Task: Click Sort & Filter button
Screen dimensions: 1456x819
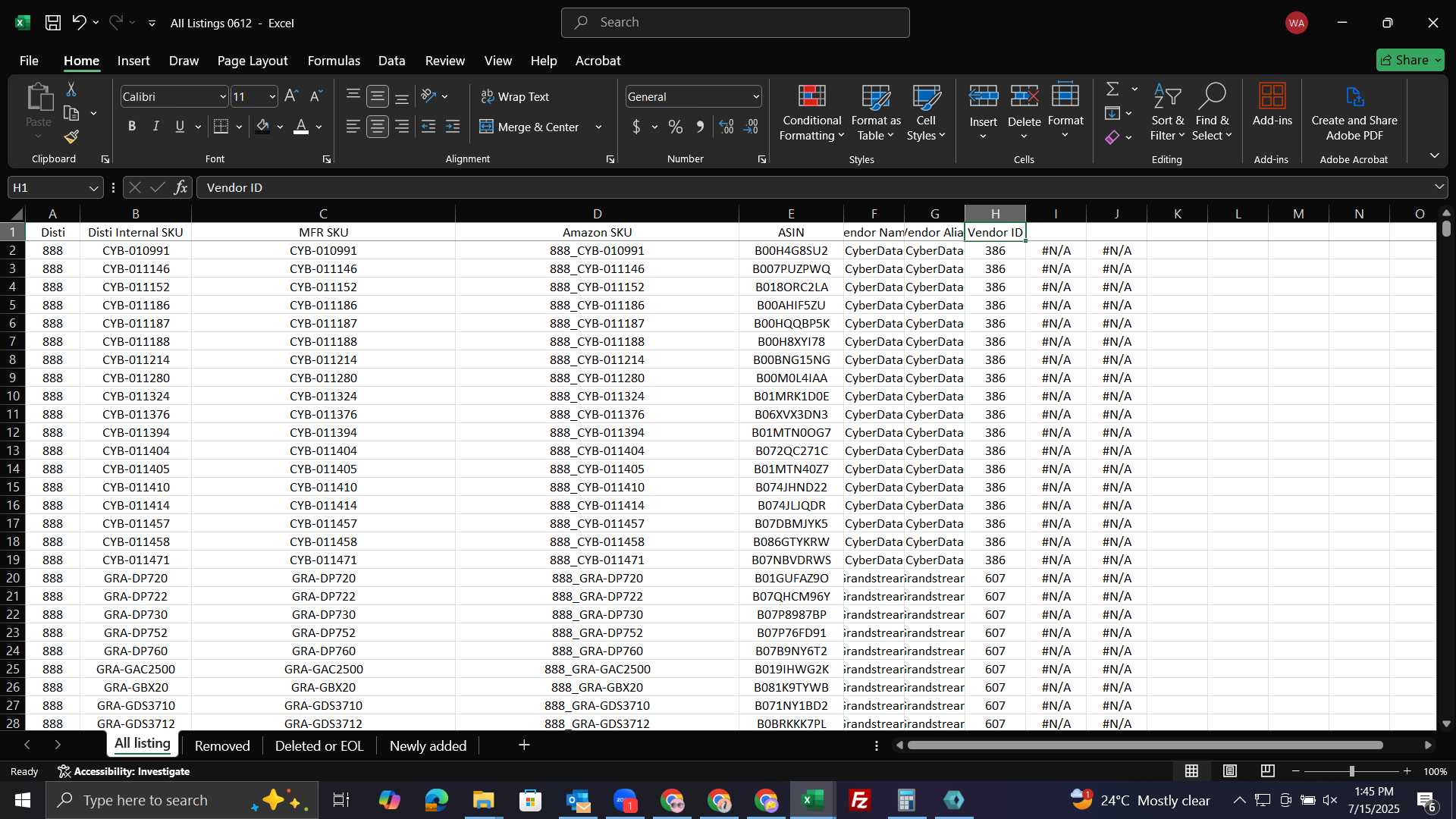Action: pyautogui.click(x=1167, y=112)
